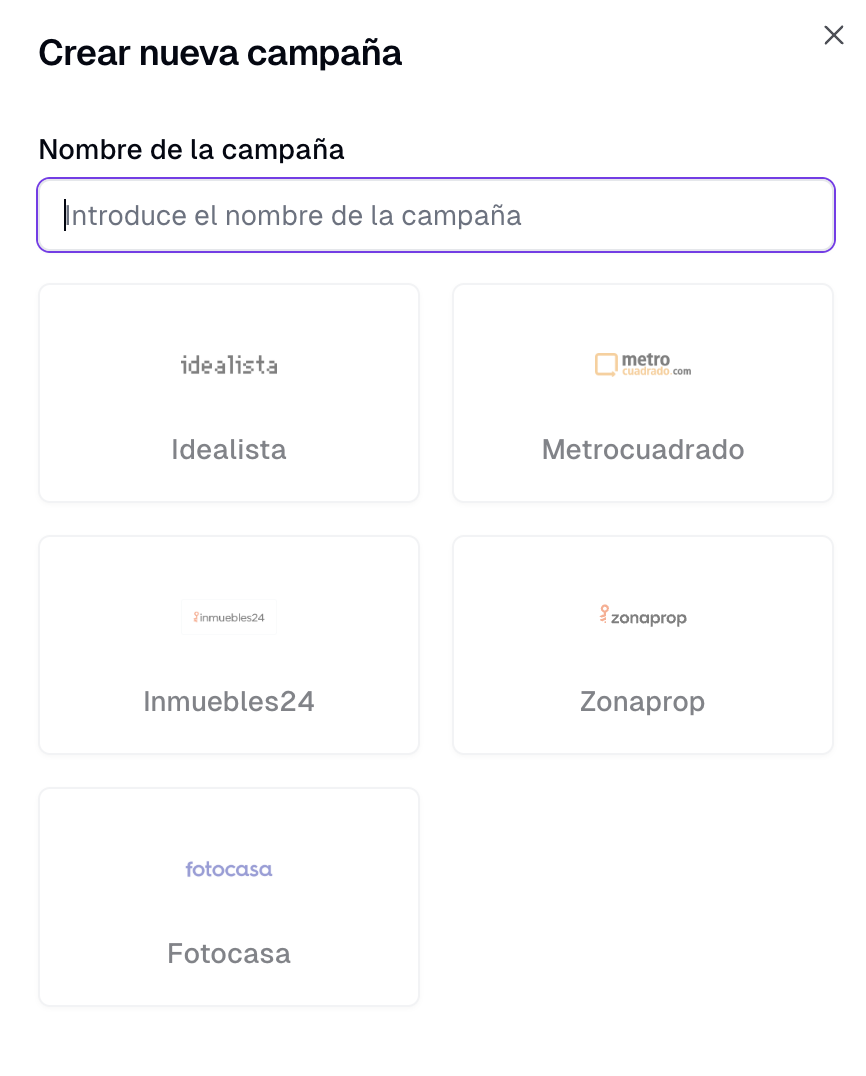Focus the campaign name input field
The image size is (866, 1076).
click(436, 215)
